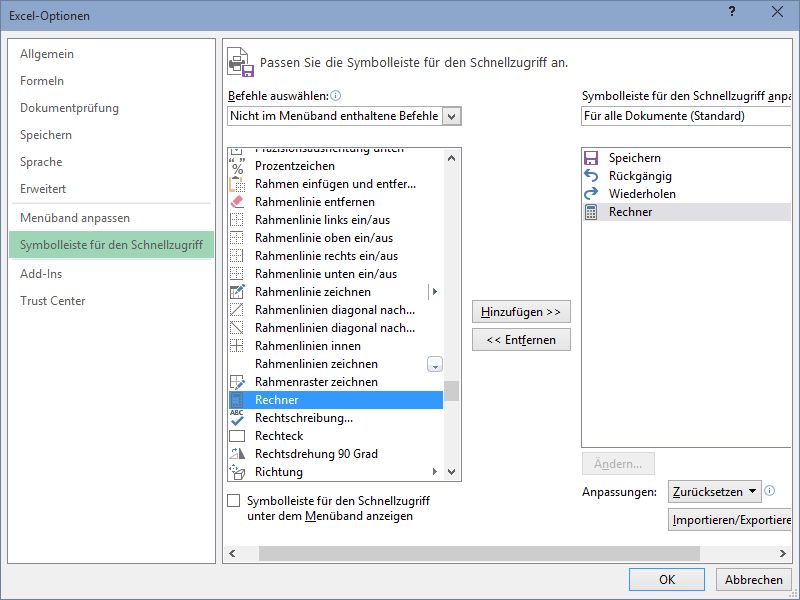Expand the Rahmenlinie zeichnen submenu arrow
Image resolution: width=800 pixels, height=600 pixels.
tap(435, 292)
